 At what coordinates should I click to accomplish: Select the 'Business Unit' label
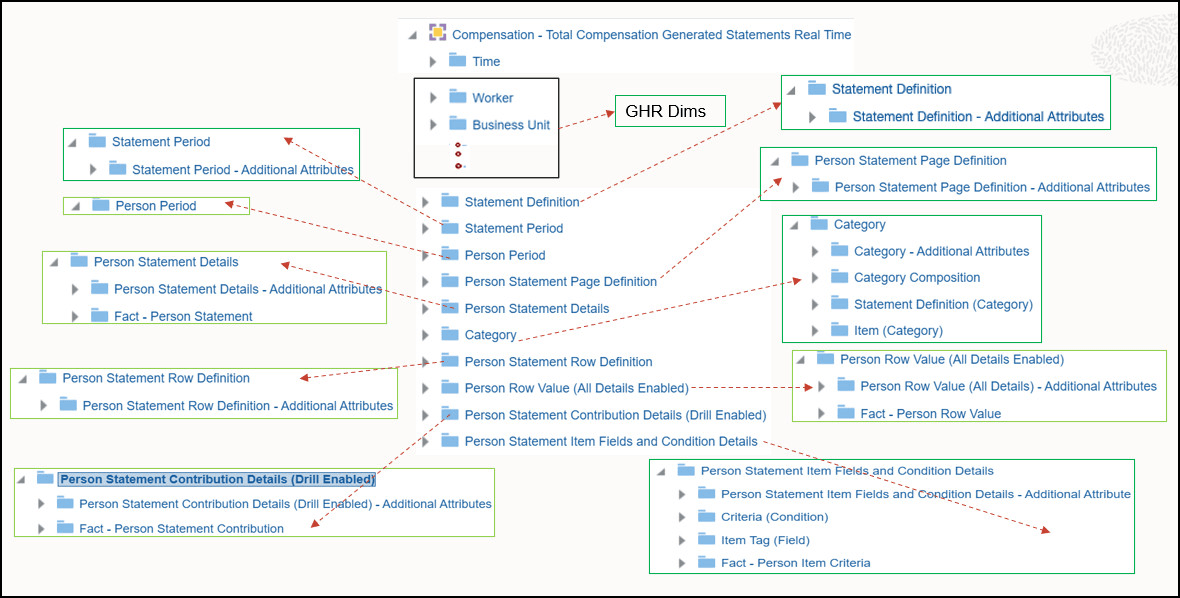511,125
